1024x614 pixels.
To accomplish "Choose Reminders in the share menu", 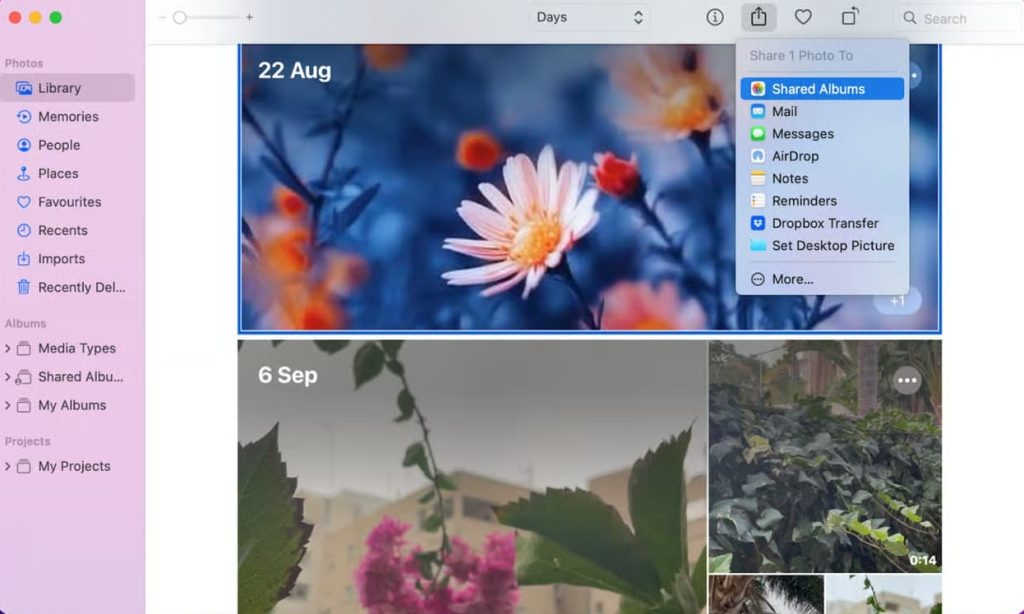I will click(x=822, y=201).
